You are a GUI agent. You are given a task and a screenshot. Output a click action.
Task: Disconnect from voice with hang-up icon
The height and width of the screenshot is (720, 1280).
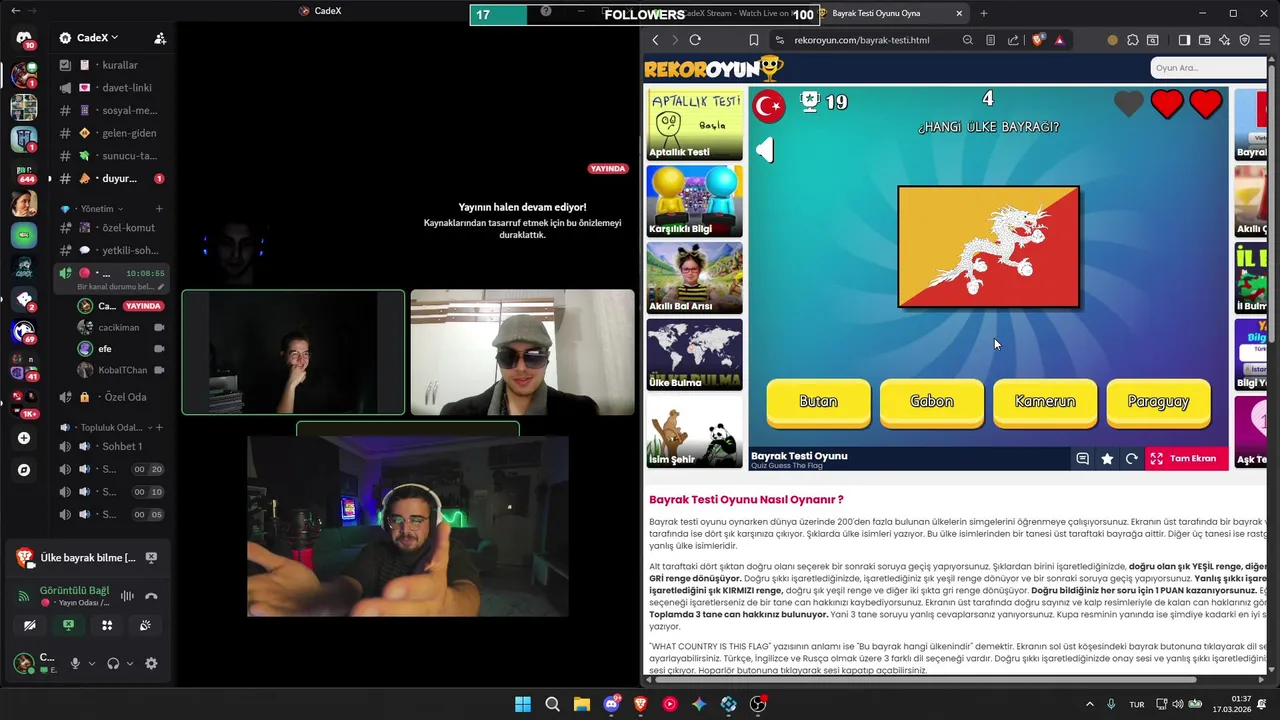pos(151,596)
